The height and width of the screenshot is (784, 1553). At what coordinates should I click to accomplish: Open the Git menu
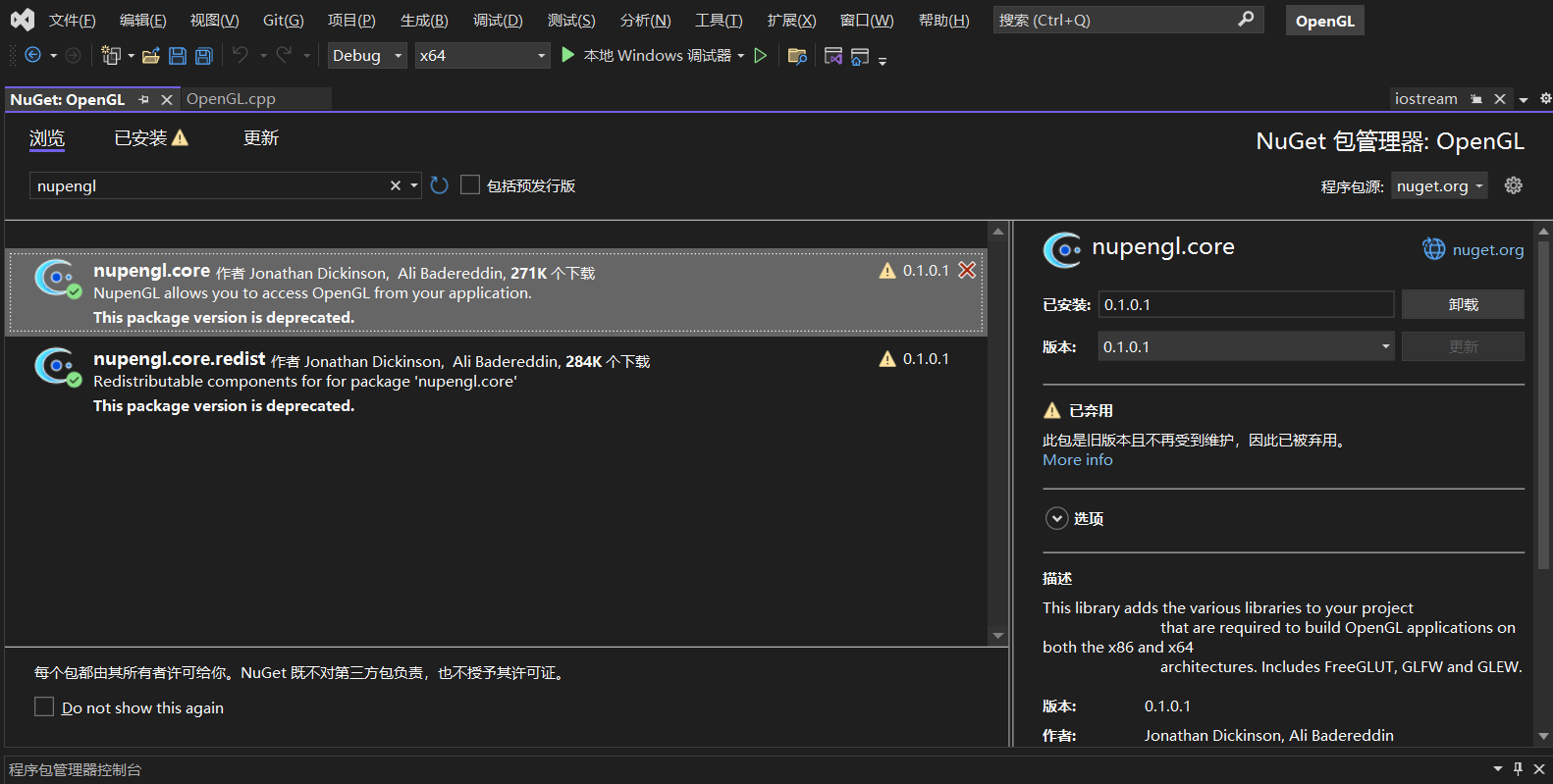[284, 21]
